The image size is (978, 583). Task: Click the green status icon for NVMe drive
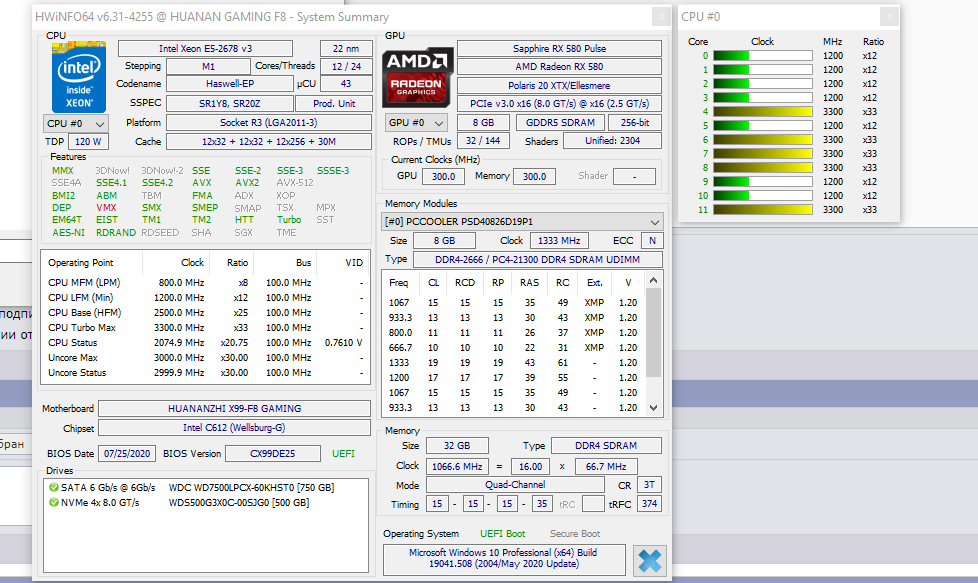tap(54, 503)
